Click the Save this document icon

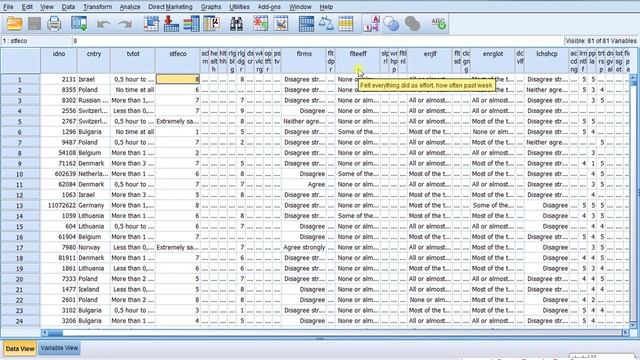(x=35, y=23)
